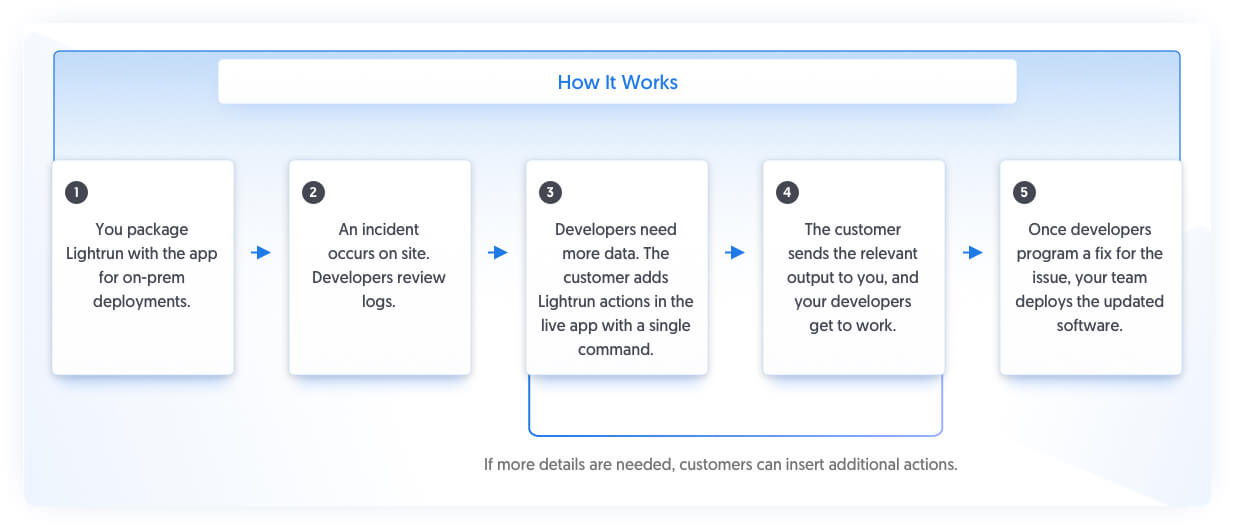
Task: Select the 'You package Lightrun' card text
Action: pyautogui.click(x=142, y=265)
